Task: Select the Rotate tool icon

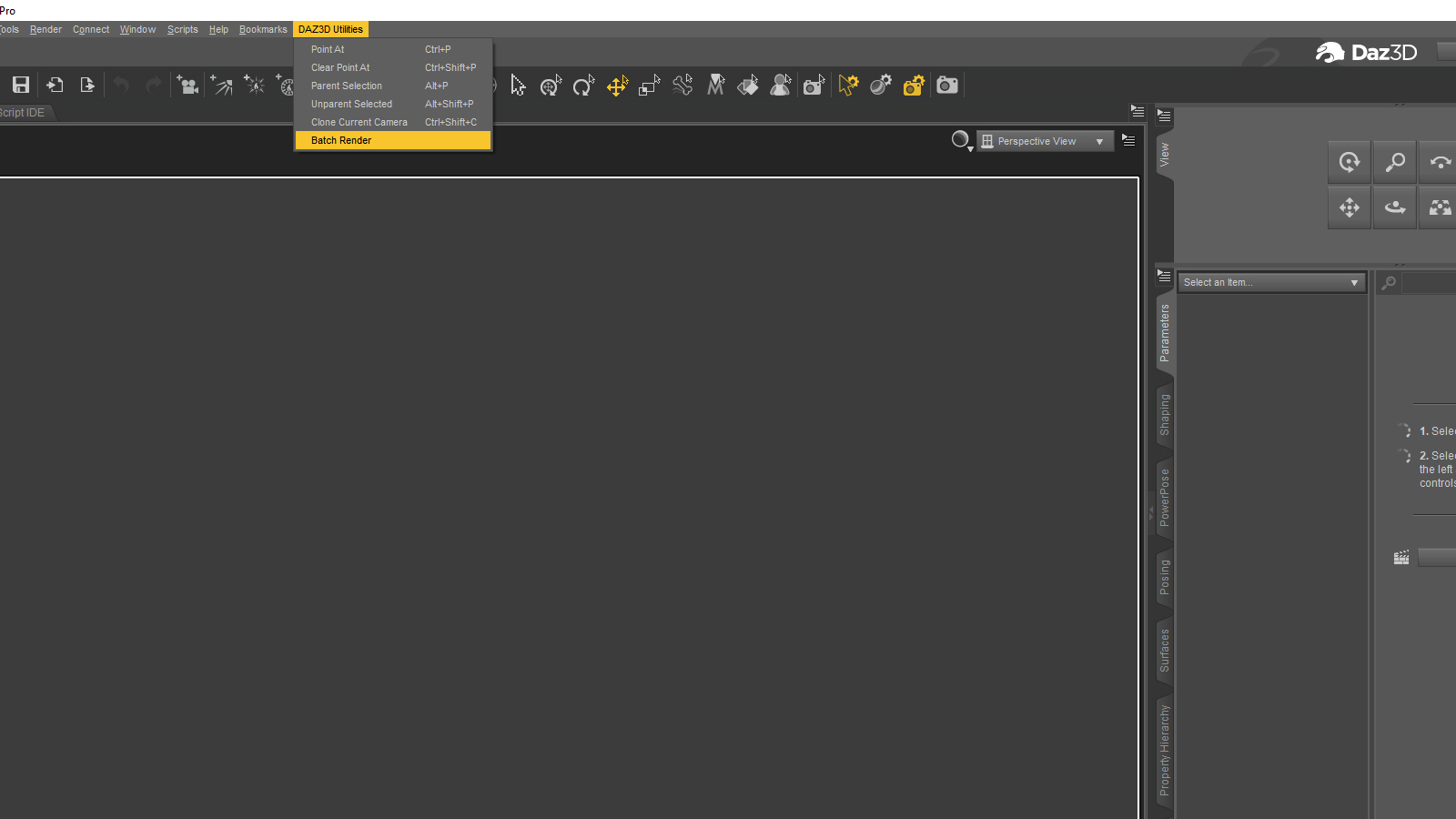Action: point(583,86)
